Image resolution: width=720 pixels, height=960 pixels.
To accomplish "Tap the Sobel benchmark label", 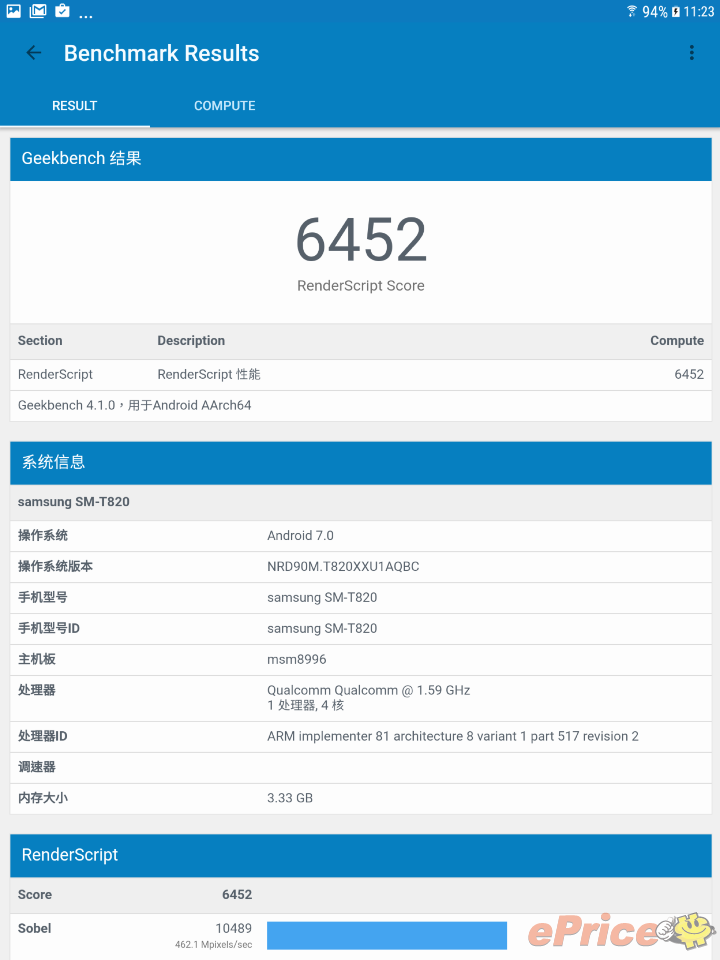I will point(34,929).
